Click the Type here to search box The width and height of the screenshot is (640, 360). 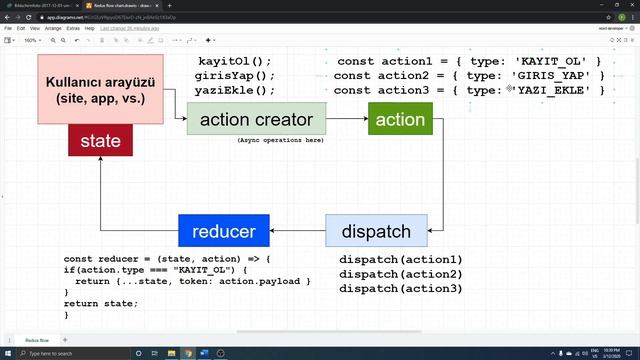click(x=73, y=353)
